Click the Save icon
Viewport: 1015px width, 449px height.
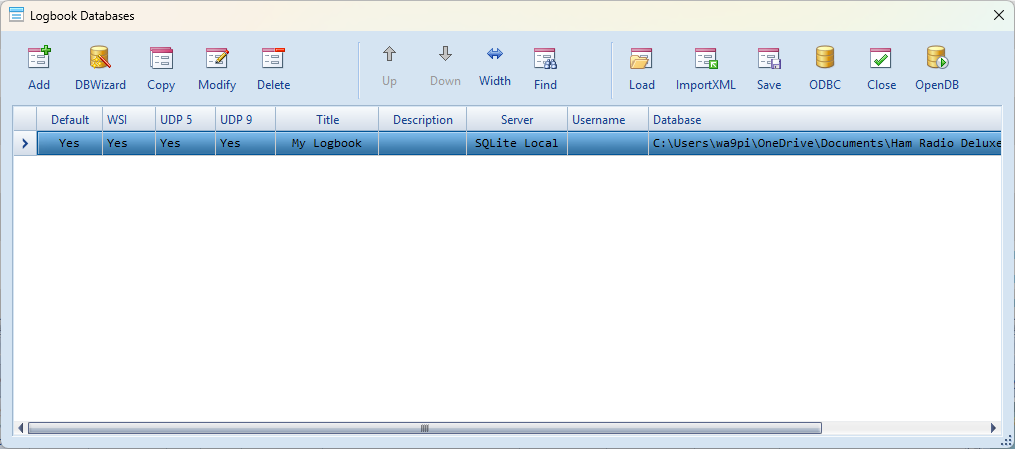coord(769,58)
